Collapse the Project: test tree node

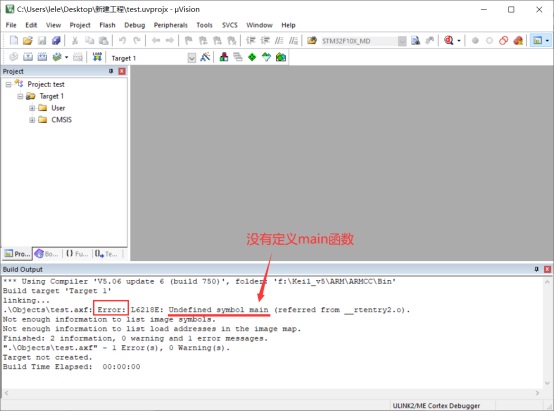coord(8,84)
